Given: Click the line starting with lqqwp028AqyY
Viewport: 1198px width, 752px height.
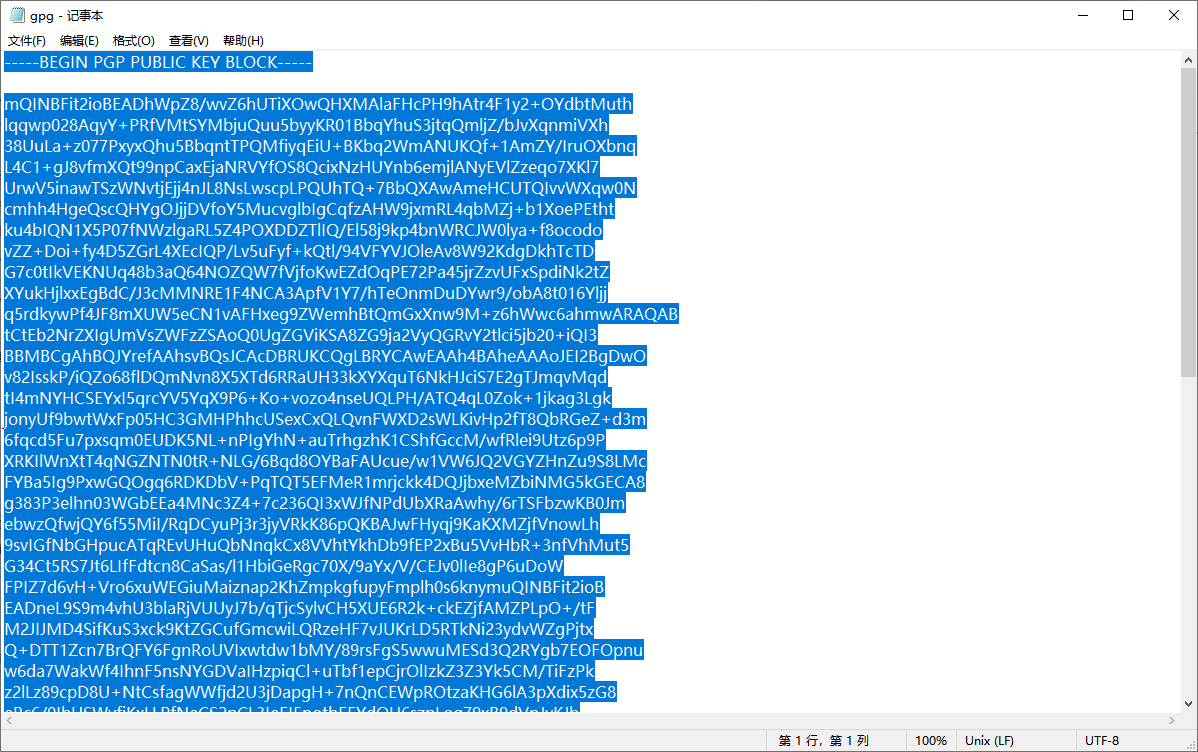Looking at the screenshot, I should click(x=306, y=125).
